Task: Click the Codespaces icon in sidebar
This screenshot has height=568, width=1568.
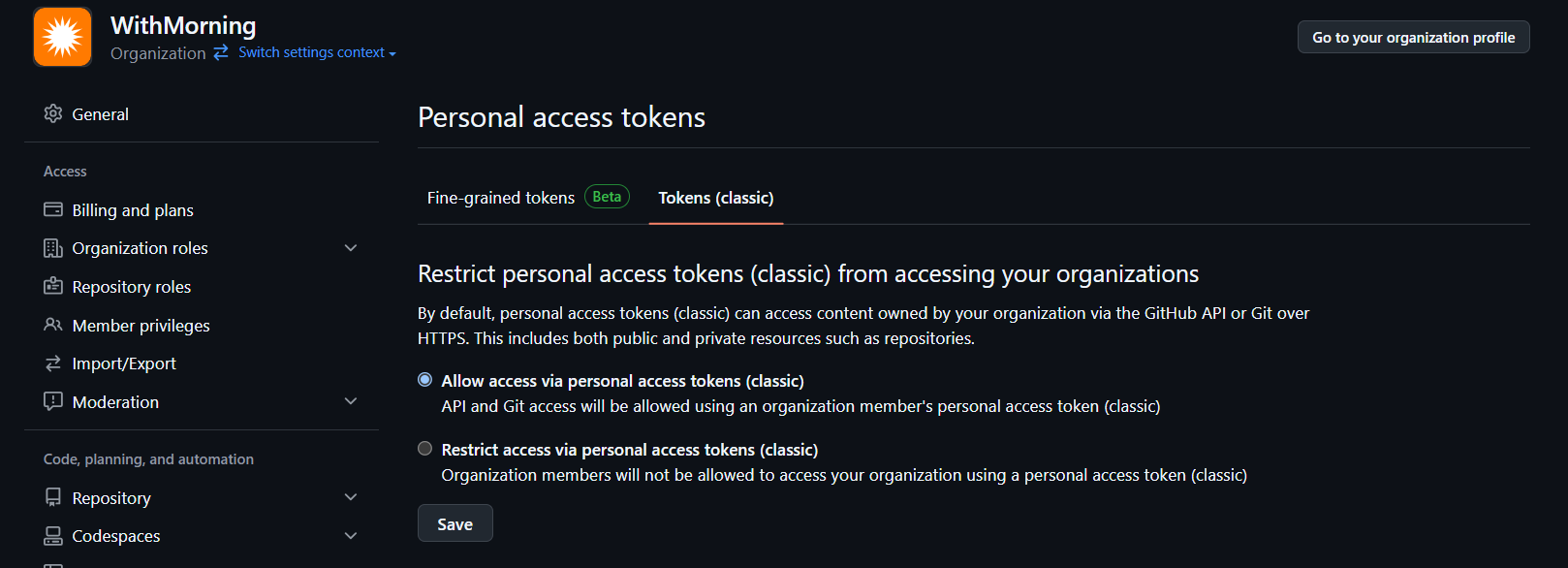Action: [x=53, y=536]
